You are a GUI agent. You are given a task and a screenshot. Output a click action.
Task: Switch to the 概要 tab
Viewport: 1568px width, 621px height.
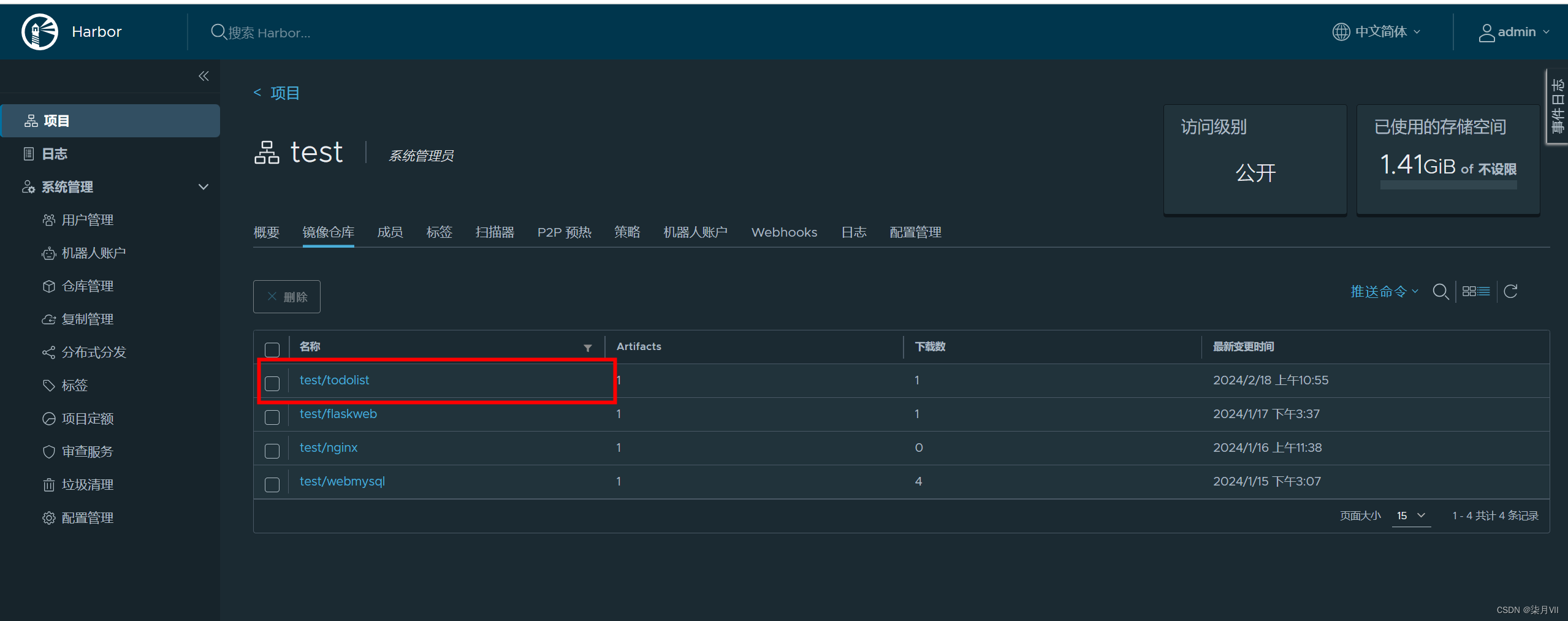pyautogui.click(x=267, y=232)
